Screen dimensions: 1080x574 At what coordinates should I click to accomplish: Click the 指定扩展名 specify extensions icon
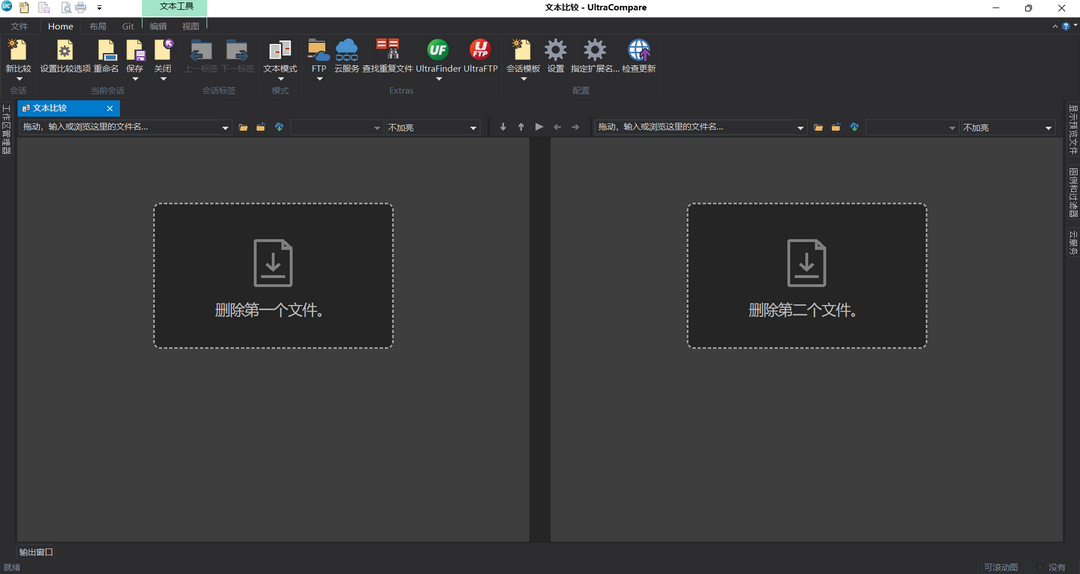click(595, 51)
